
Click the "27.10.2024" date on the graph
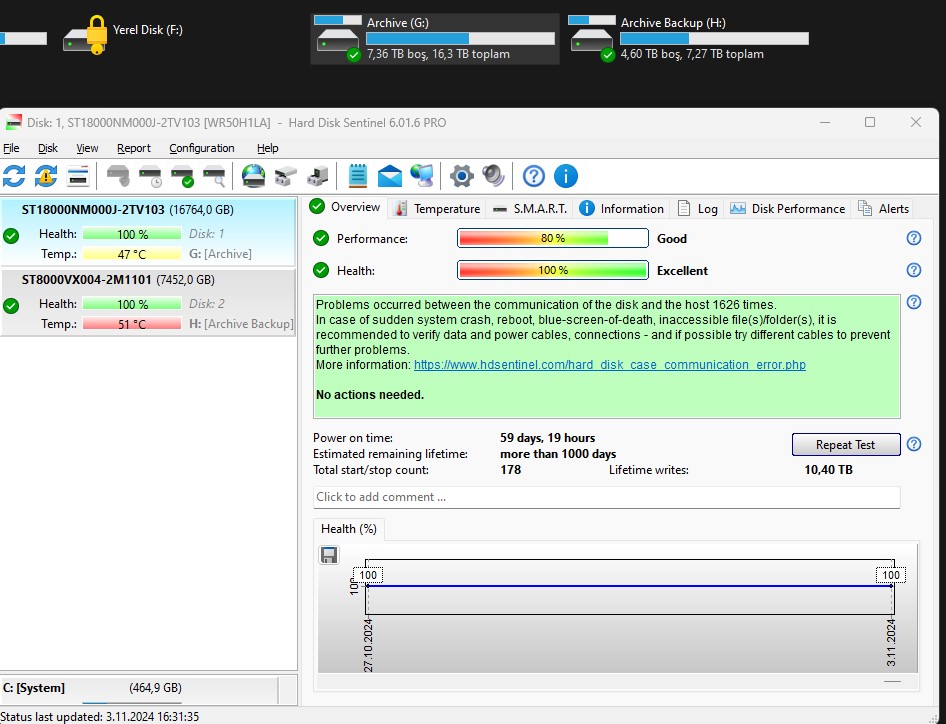pos(368,646)
